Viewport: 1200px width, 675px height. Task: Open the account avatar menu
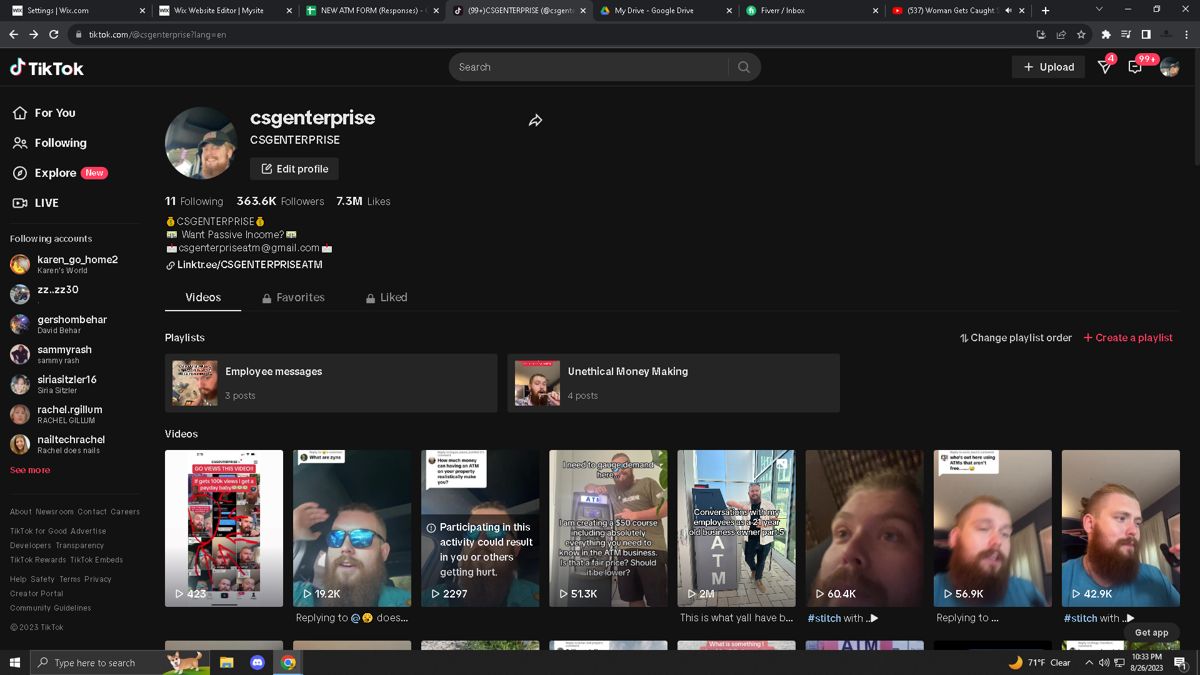coord(1169,67)
